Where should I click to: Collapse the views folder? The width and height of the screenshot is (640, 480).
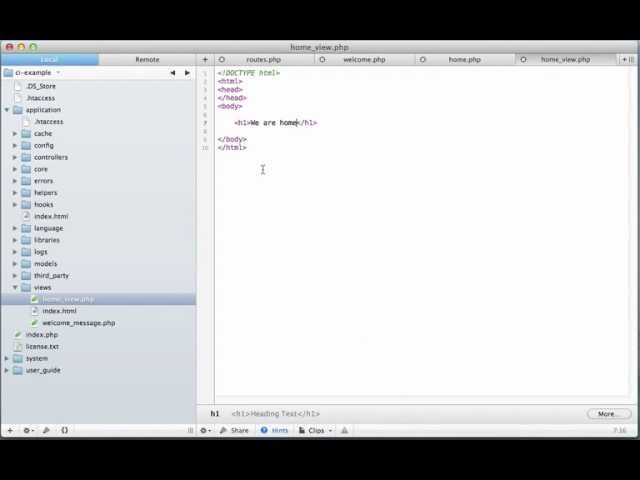[x=15, y=287]
